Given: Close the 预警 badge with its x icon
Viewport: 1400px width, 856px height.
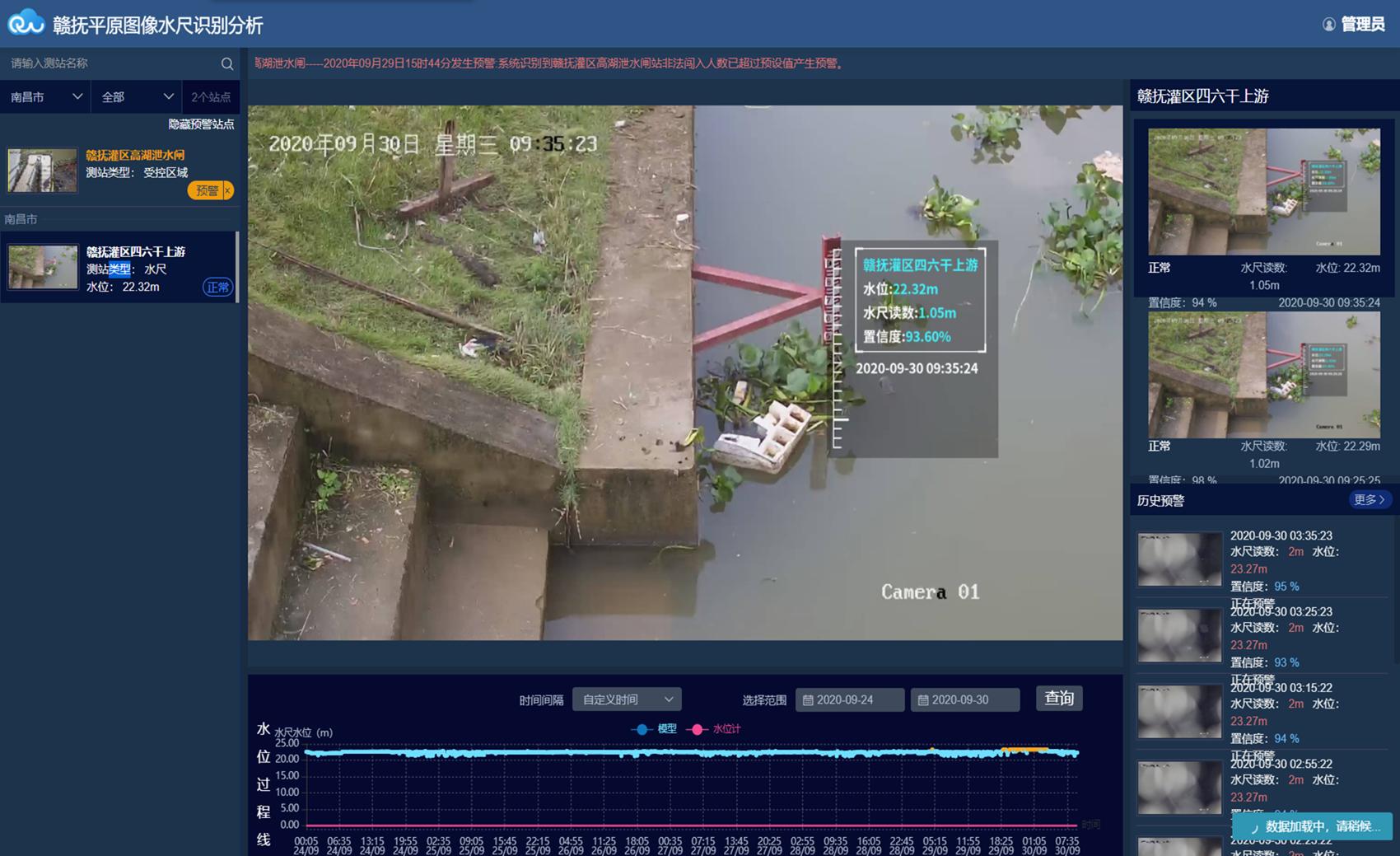Looking at the screenshot, I should (228, 190).
